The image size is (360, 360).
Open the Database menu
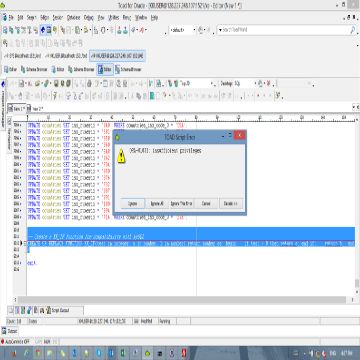[73, 18]
